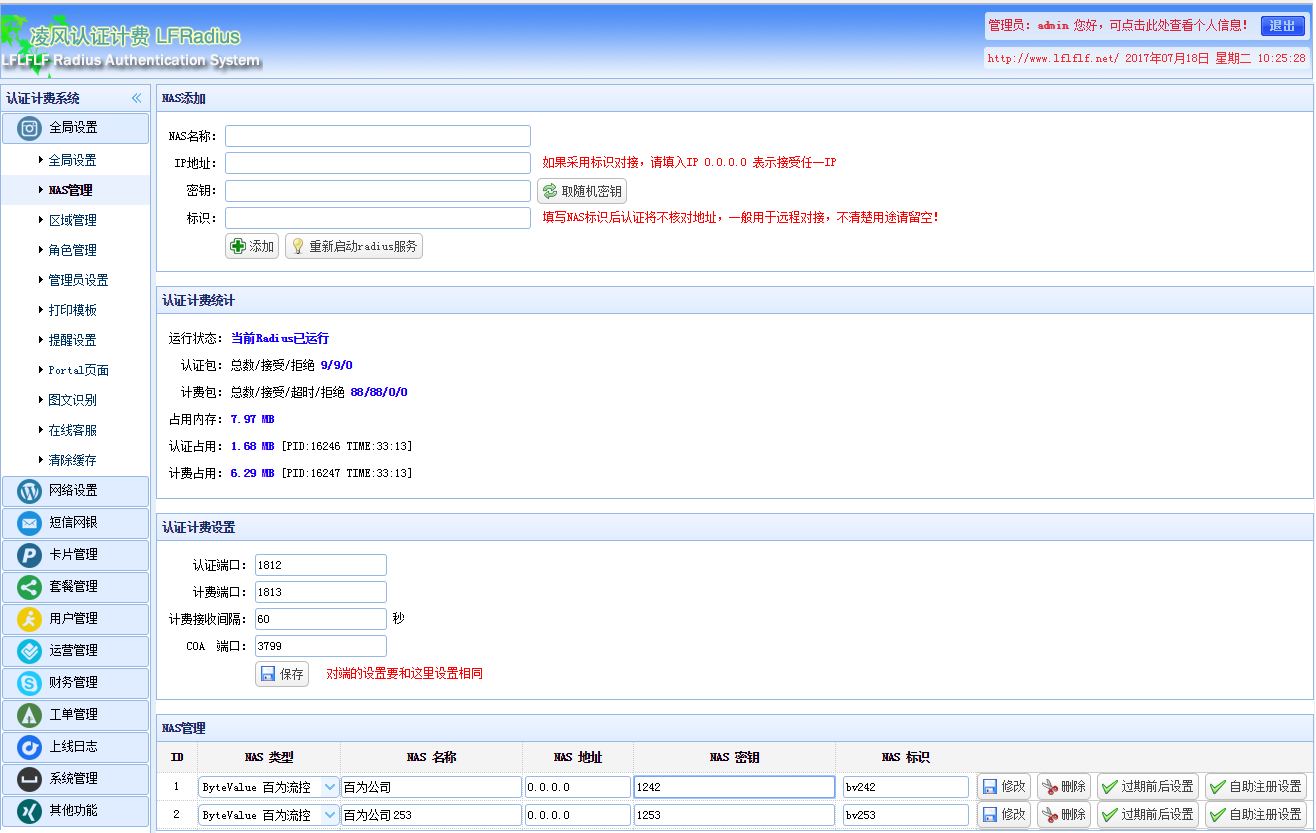Click the 卡片管理 P icon
Viewport: 1316px width, 833px height.
coord(30,555)
